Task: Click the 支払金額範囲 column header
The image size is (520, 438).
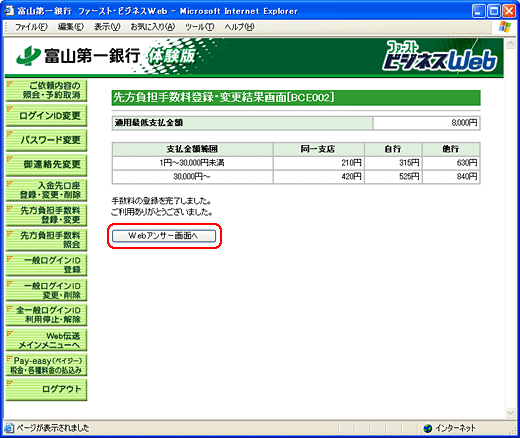Action: click(x=192, y=149)
